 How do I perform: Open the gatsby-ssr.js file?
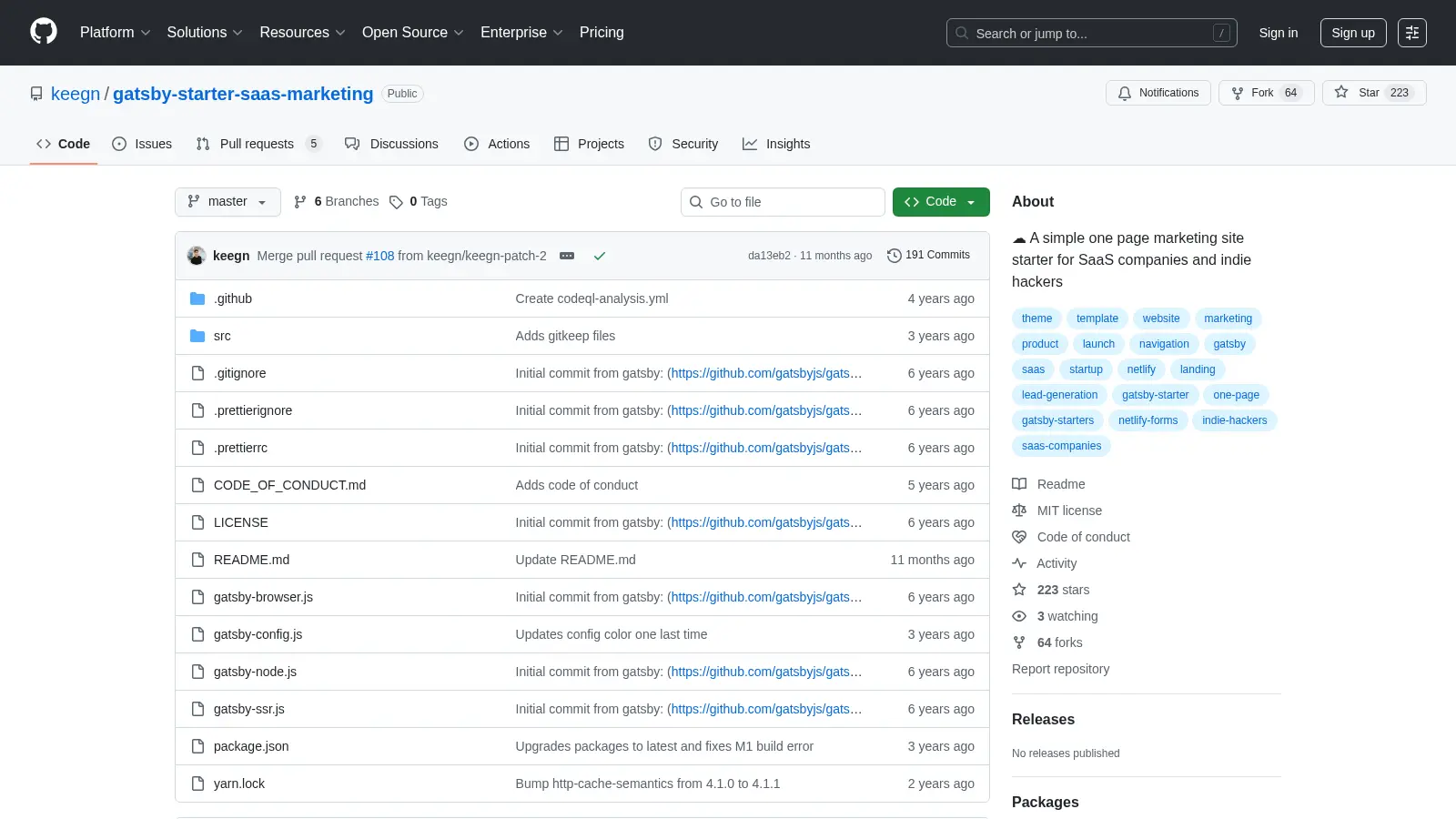click(248, 709)
